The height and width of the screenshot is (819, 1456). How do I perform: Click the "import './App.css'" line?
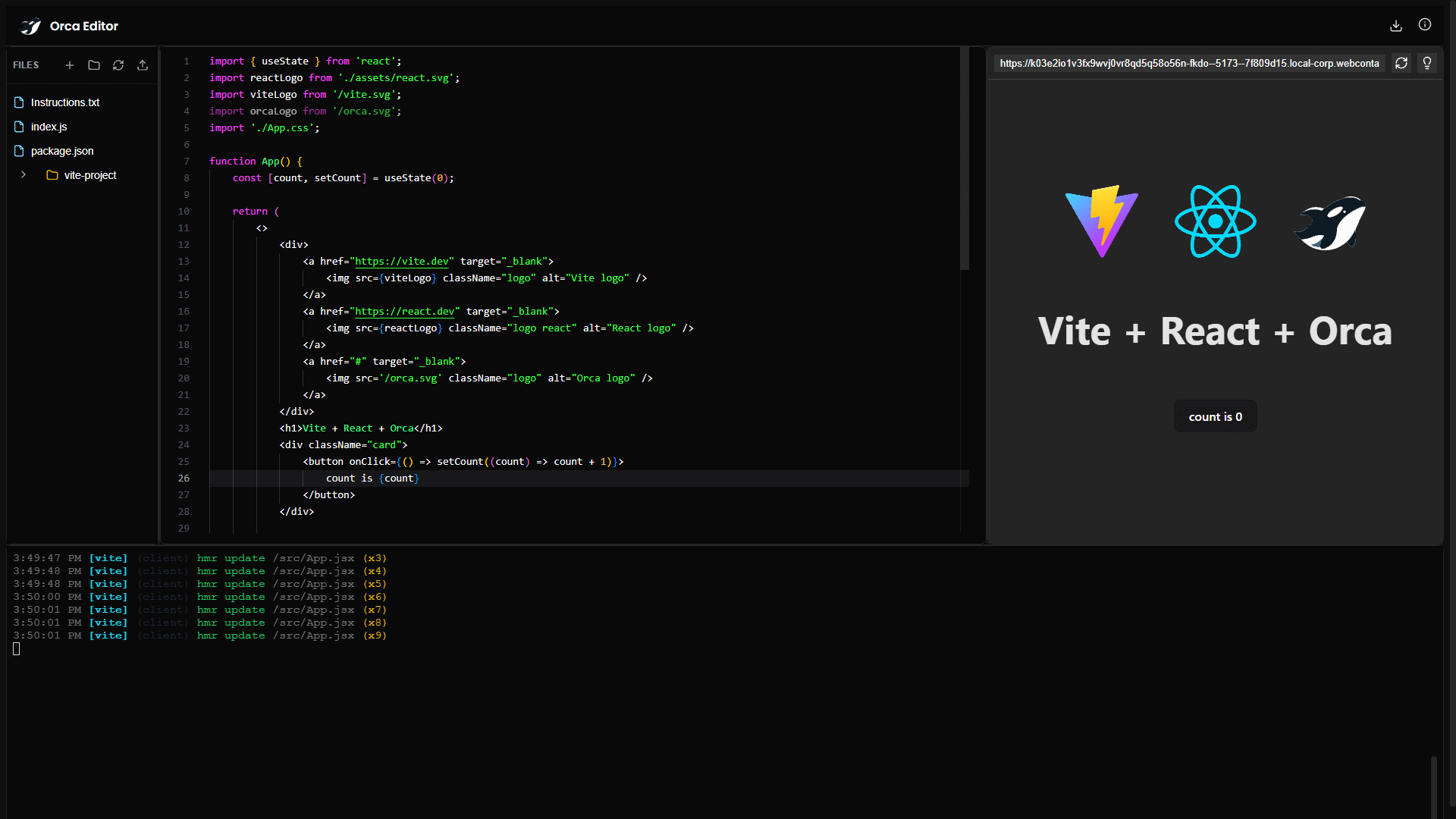265,128
